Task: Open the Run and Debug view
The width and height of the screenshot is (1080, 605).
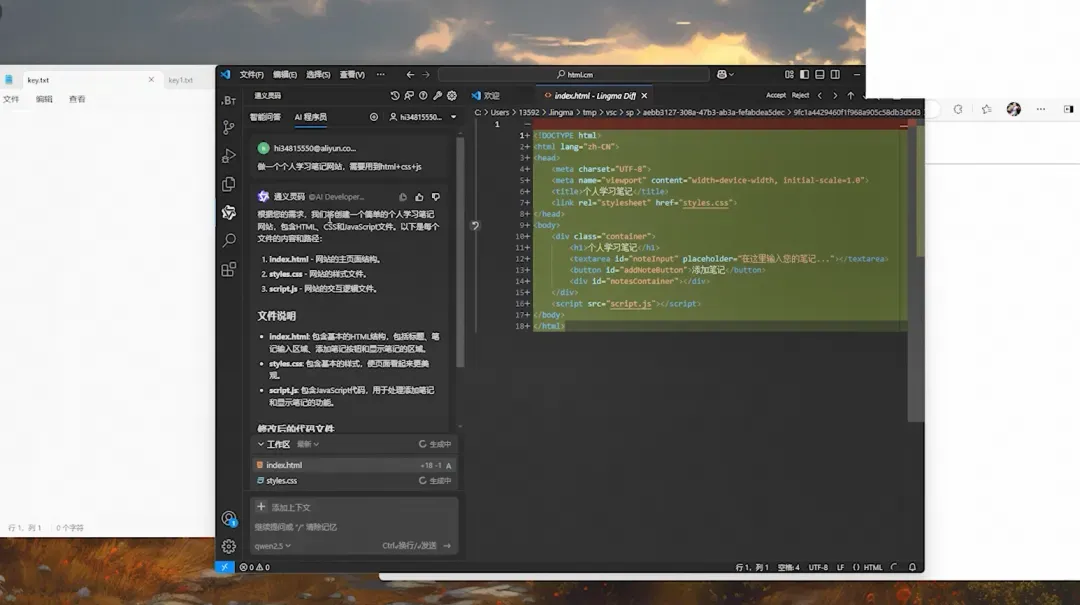Action: click(229, 156)
